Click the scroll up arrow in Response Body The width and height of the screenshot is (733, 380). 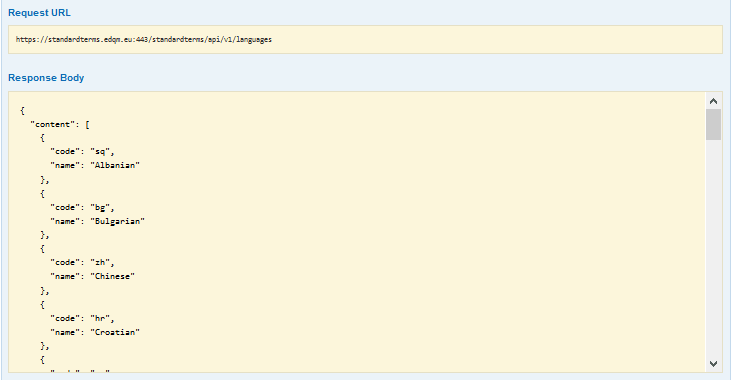[713, 101]
